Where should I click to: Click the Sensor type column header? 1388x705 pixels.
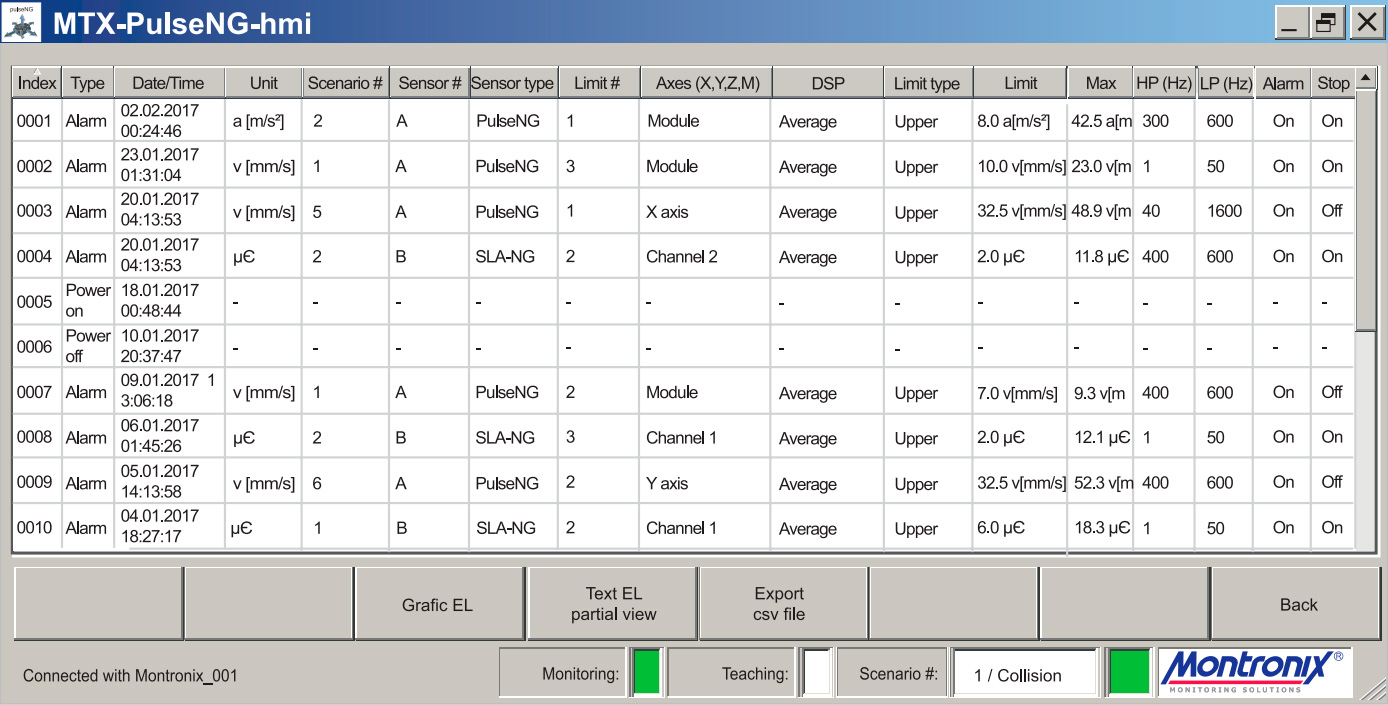pos(512,83)
